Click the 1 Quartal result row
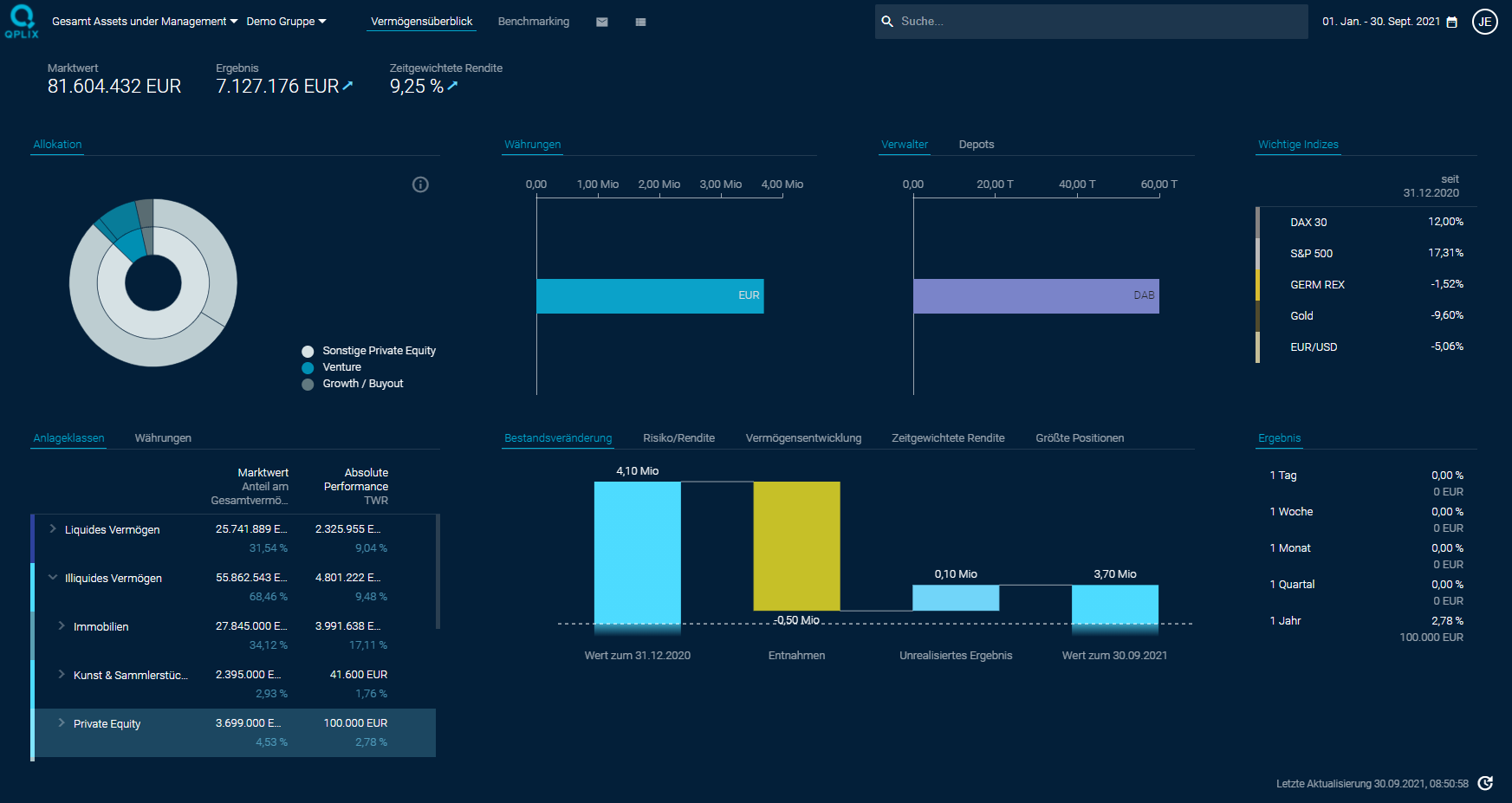This screenshot has height=803, width=1512. tap(1366, 593)
